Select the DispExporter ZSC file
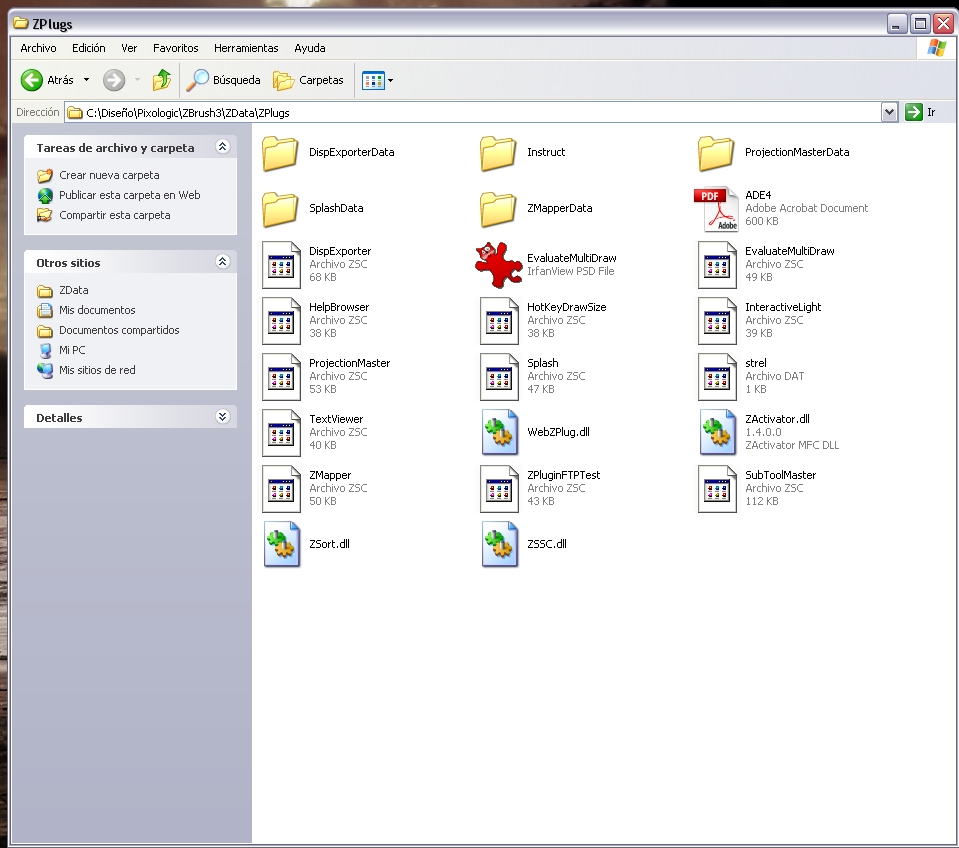This screenshot has width=959, height=848. click(317, 264)
